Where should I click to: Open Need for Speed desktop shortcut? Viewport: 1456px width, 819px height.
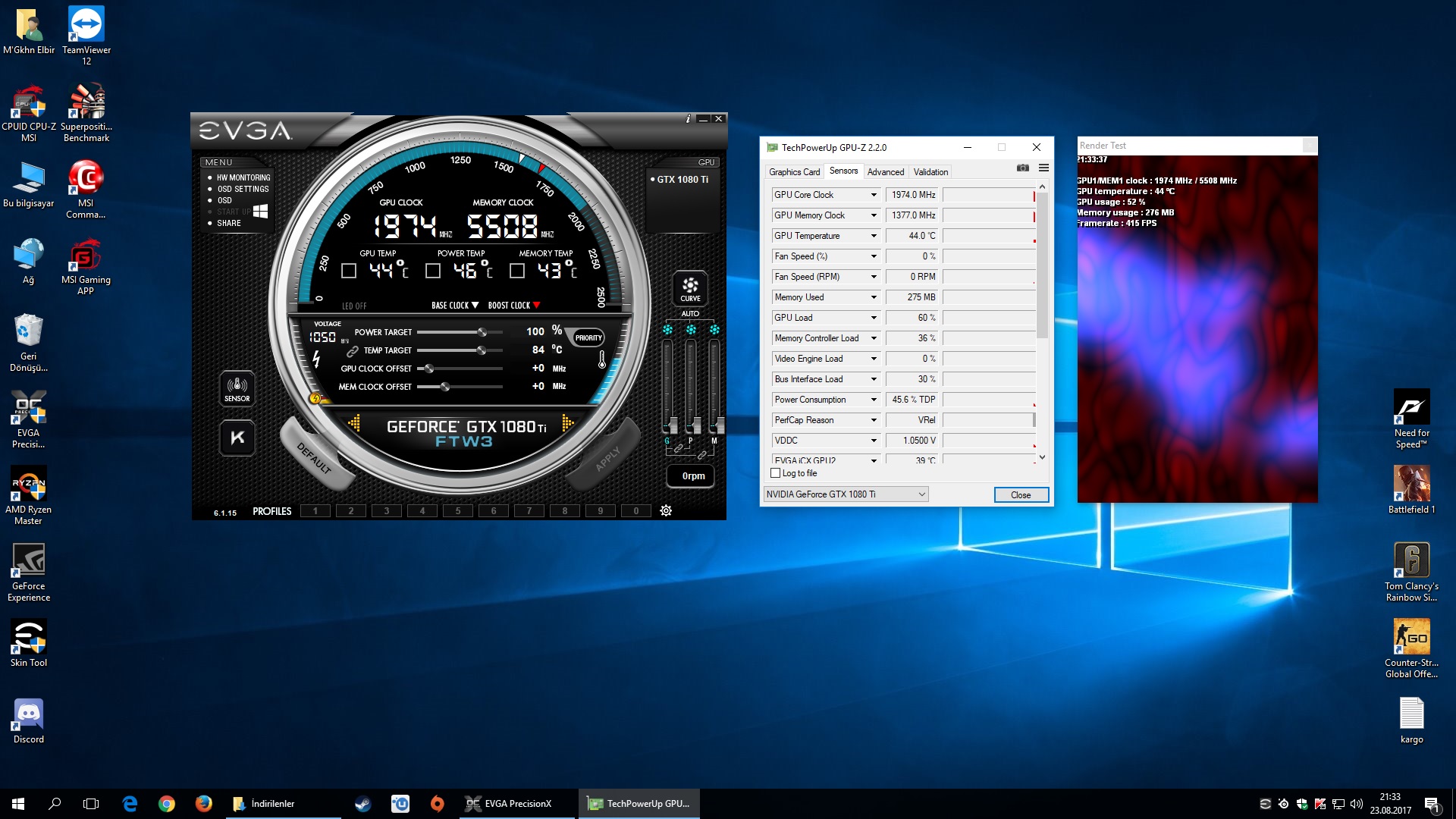pos(1411,419)
